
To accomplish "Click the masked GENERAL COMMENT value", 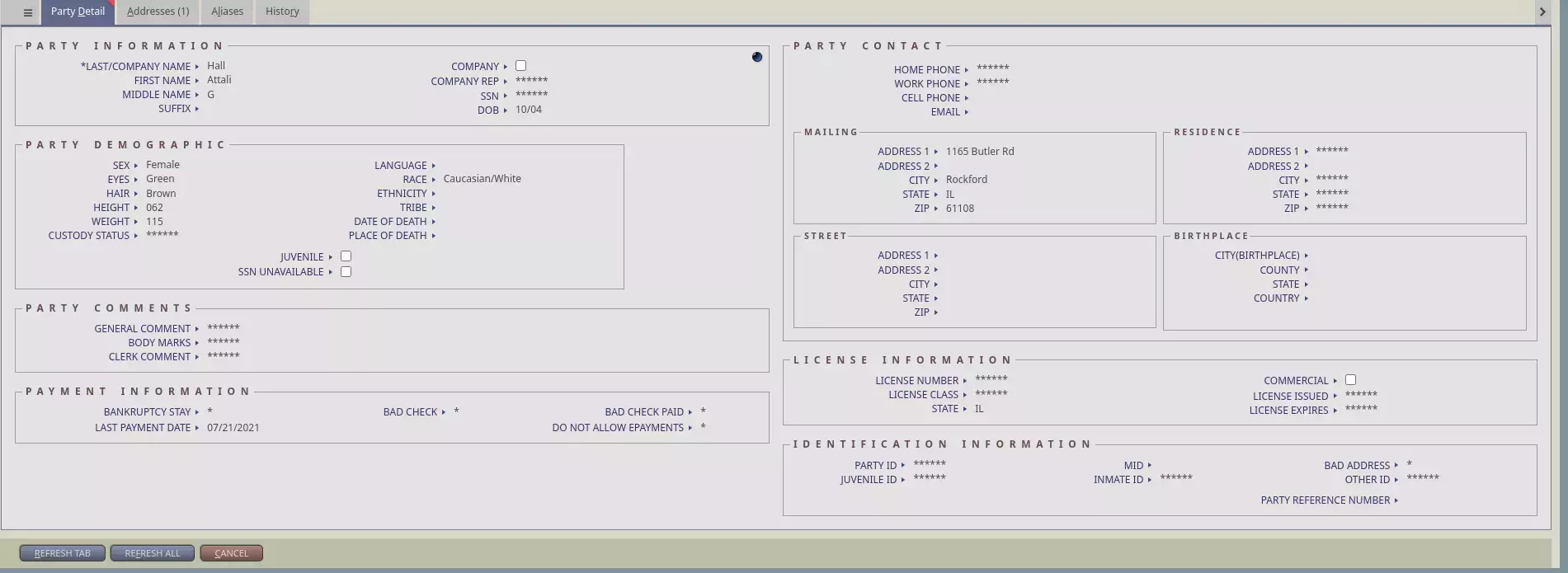I will pyautogui.click(x=224, y=328).
